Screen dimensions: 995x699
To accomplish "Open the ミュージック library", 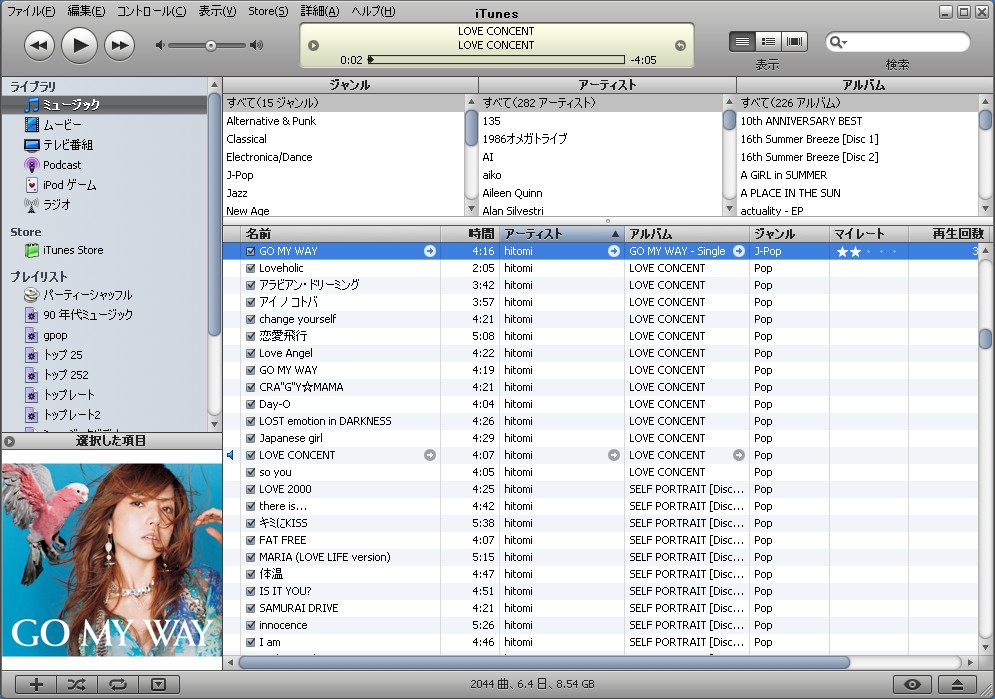I will click(x=105, y=105).
